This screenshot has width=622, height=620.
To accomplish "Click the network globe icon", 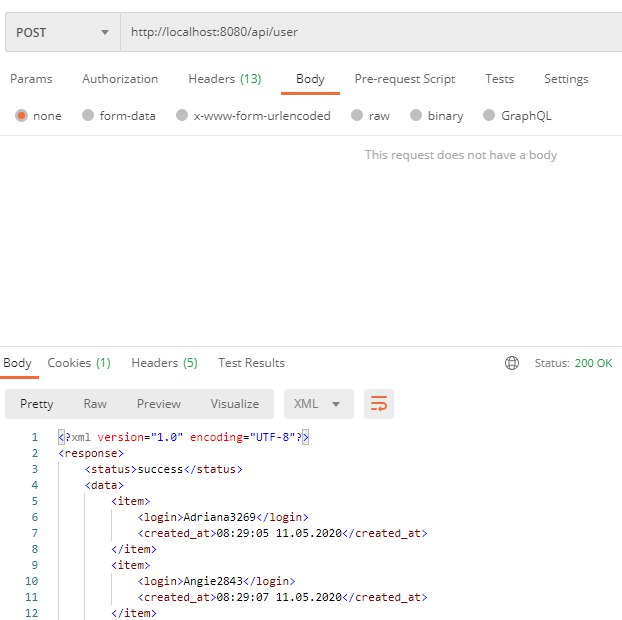I will point(512,363).
